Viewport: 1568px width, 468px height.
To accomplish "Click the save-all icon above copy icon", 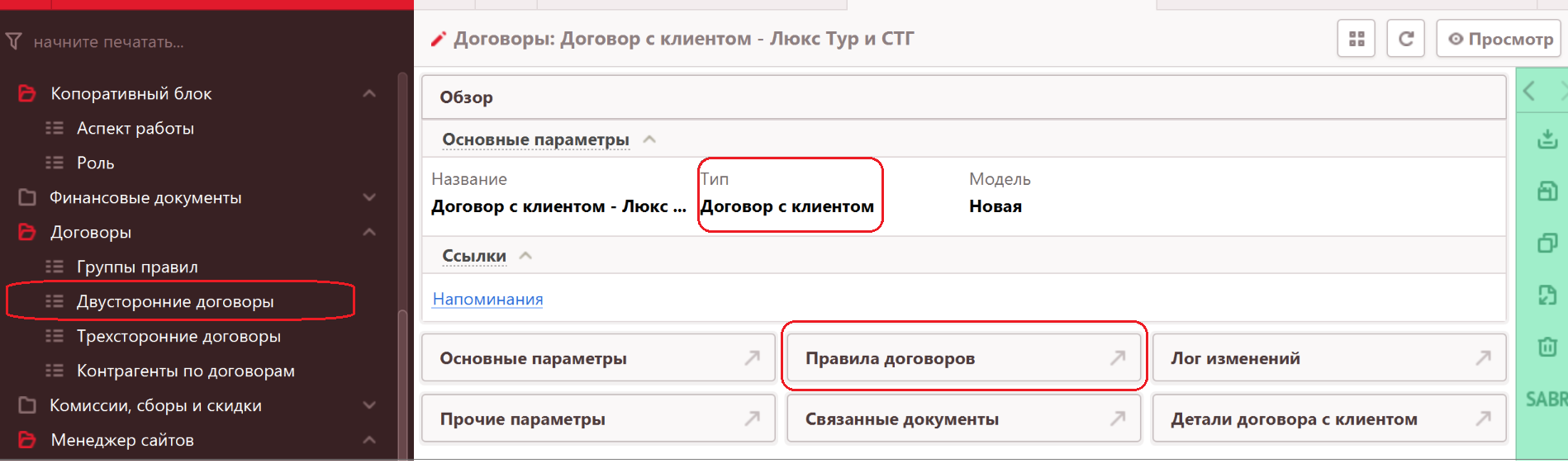I will click(x=1547, y=191).
